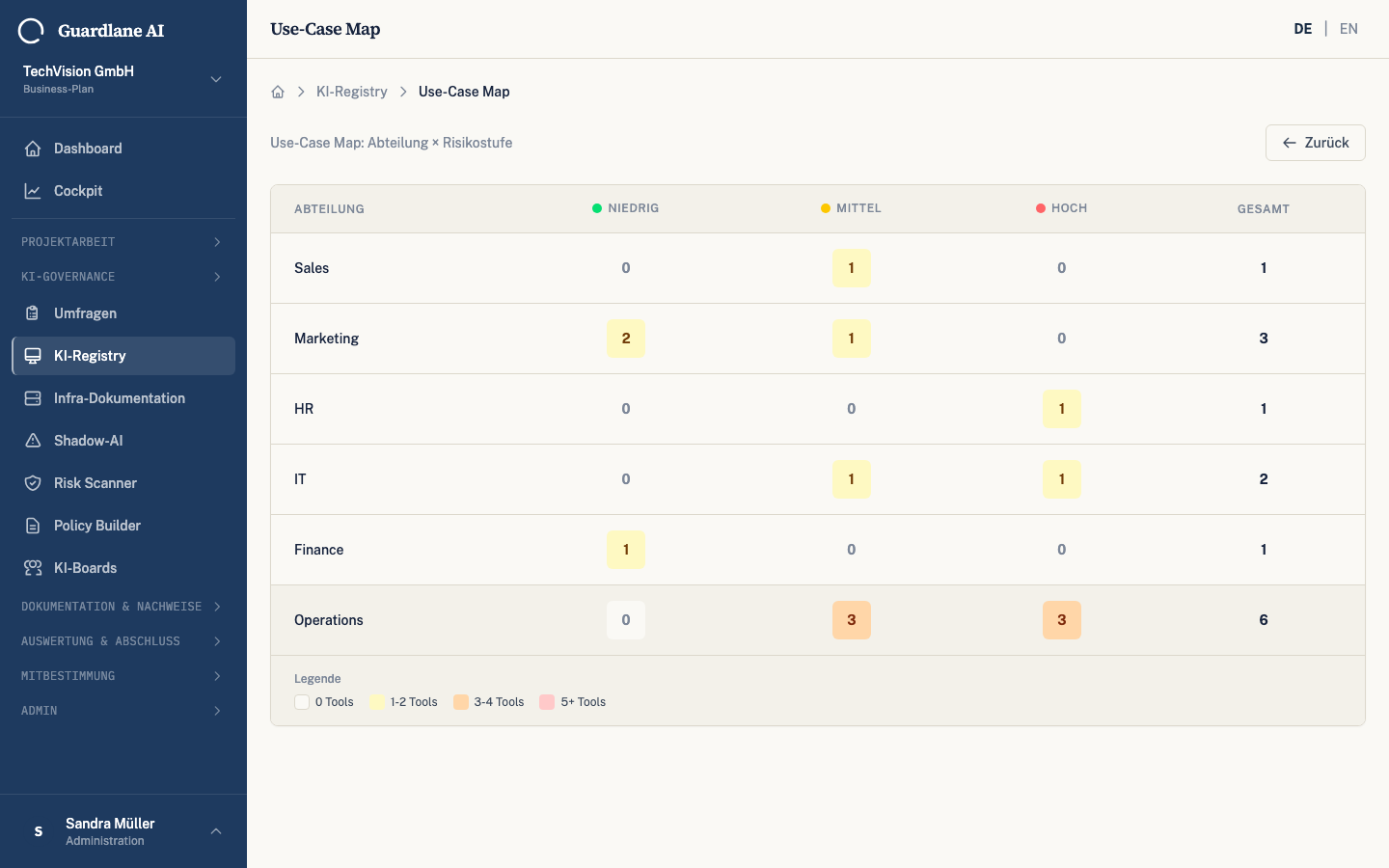
Task: Click the Dashboard house icon in sidebar
Action: tap(33, 149)
